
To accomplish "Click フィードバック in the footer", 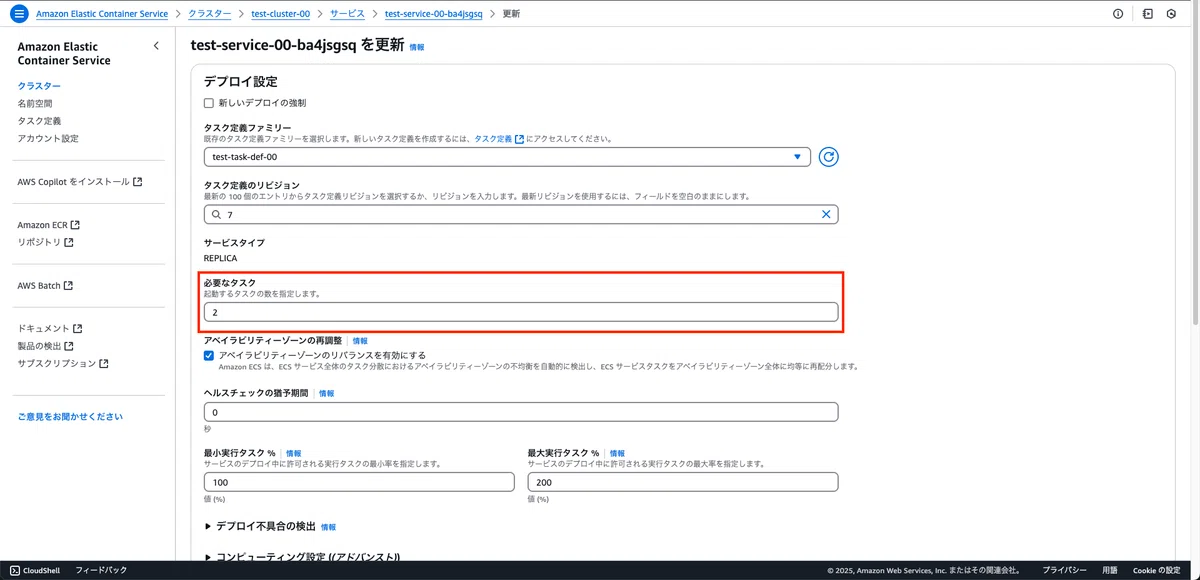I will click(101, 570).
